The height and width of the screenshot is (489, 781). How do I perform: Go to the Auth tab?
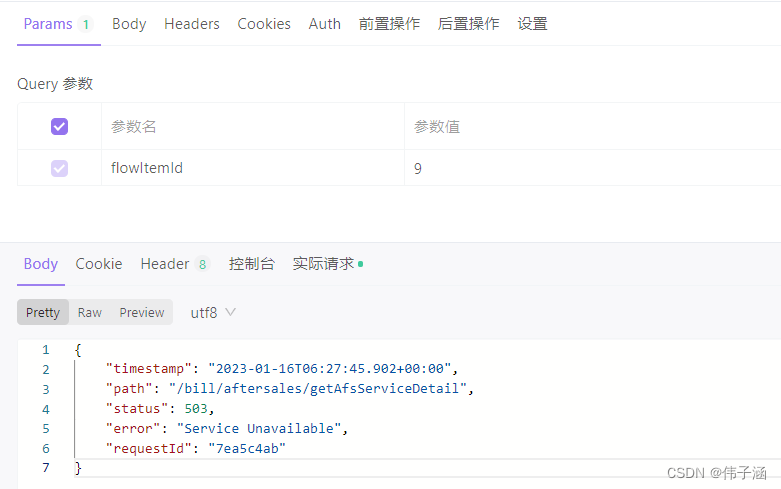pyautogui.click(x=325, y=24)
